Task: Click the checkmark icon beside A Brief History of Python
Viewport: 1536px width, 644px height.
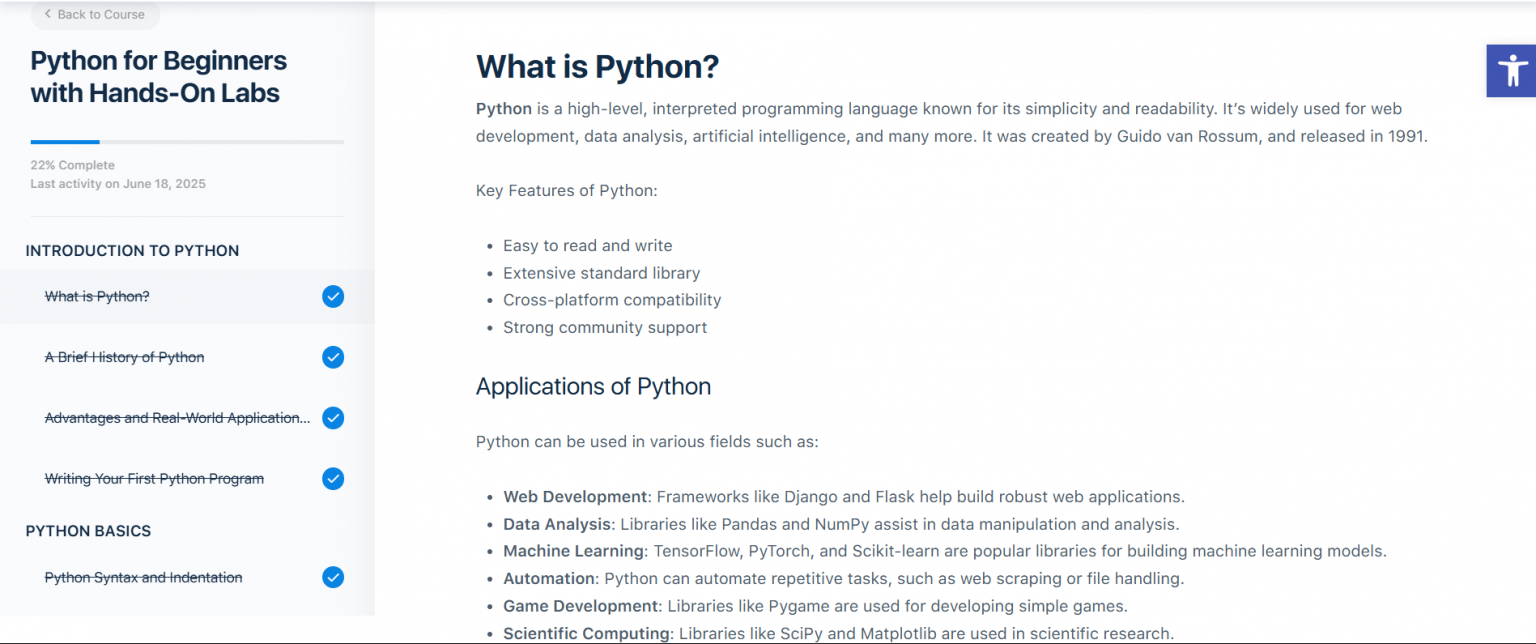Action: [x=333, y=357]
